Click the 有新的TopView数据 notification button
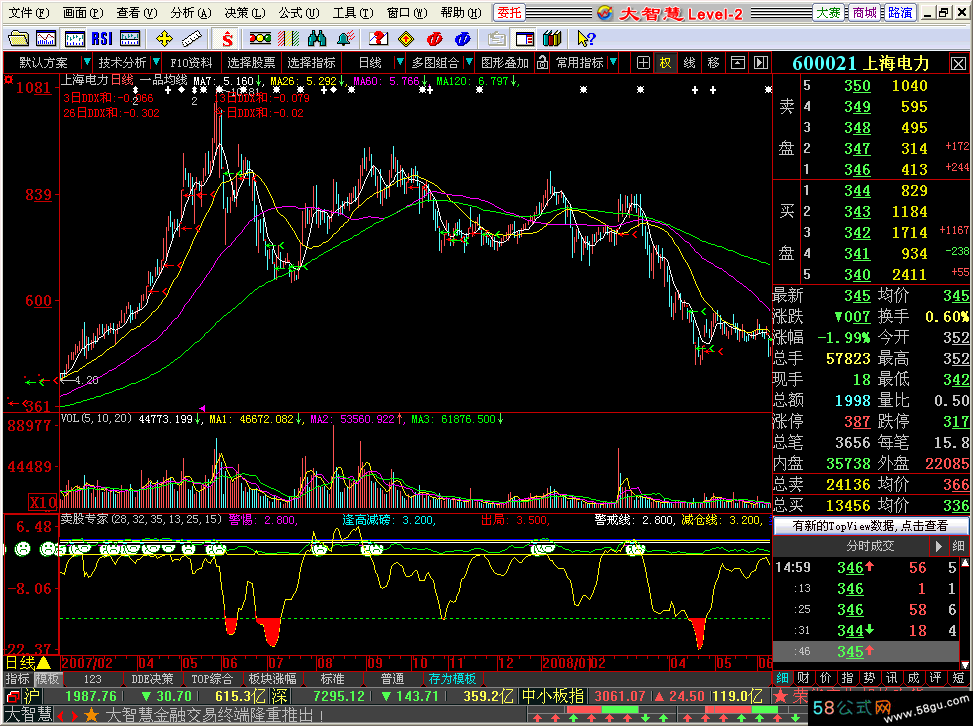The width and height of the screenshot is (973, 726). (870, 526)
